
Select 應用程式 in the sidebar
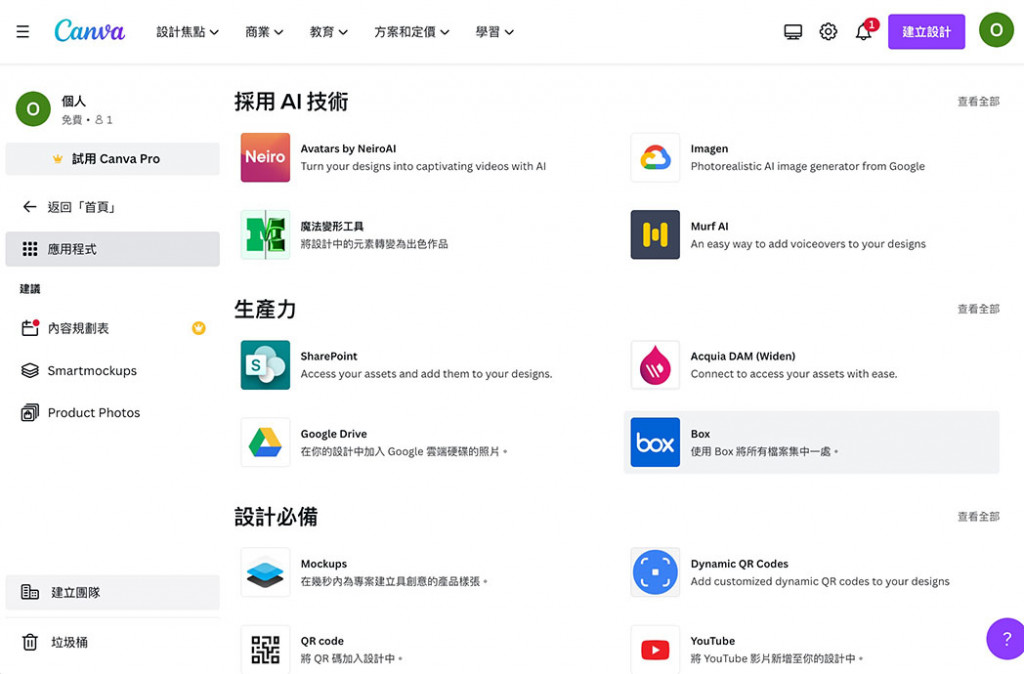(112, 249)
